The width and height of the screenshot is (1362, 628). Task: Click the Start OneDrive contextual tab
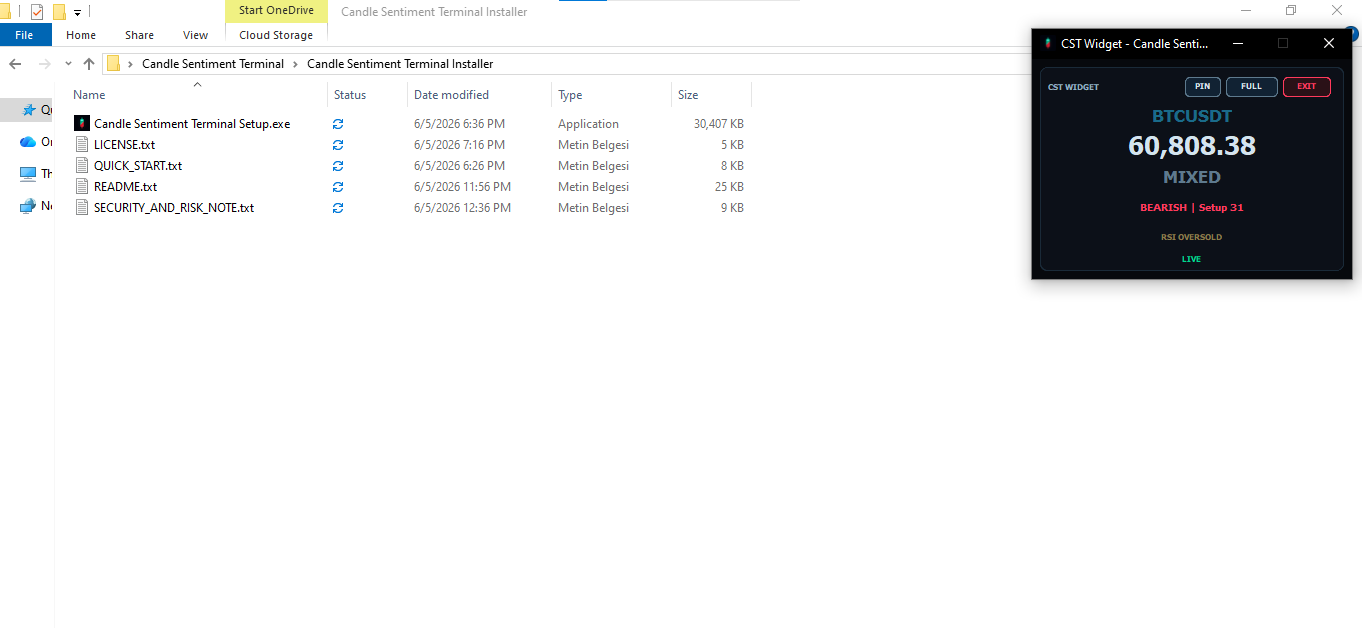(x=276, y=11)
